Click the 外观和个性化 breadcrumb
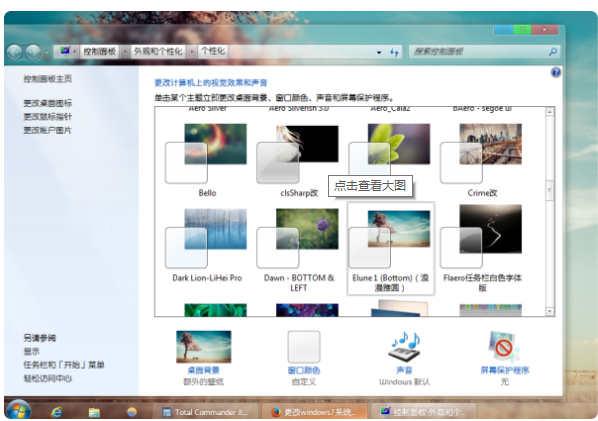Screen dimensions: 598x421 click(x=158, y=51)
